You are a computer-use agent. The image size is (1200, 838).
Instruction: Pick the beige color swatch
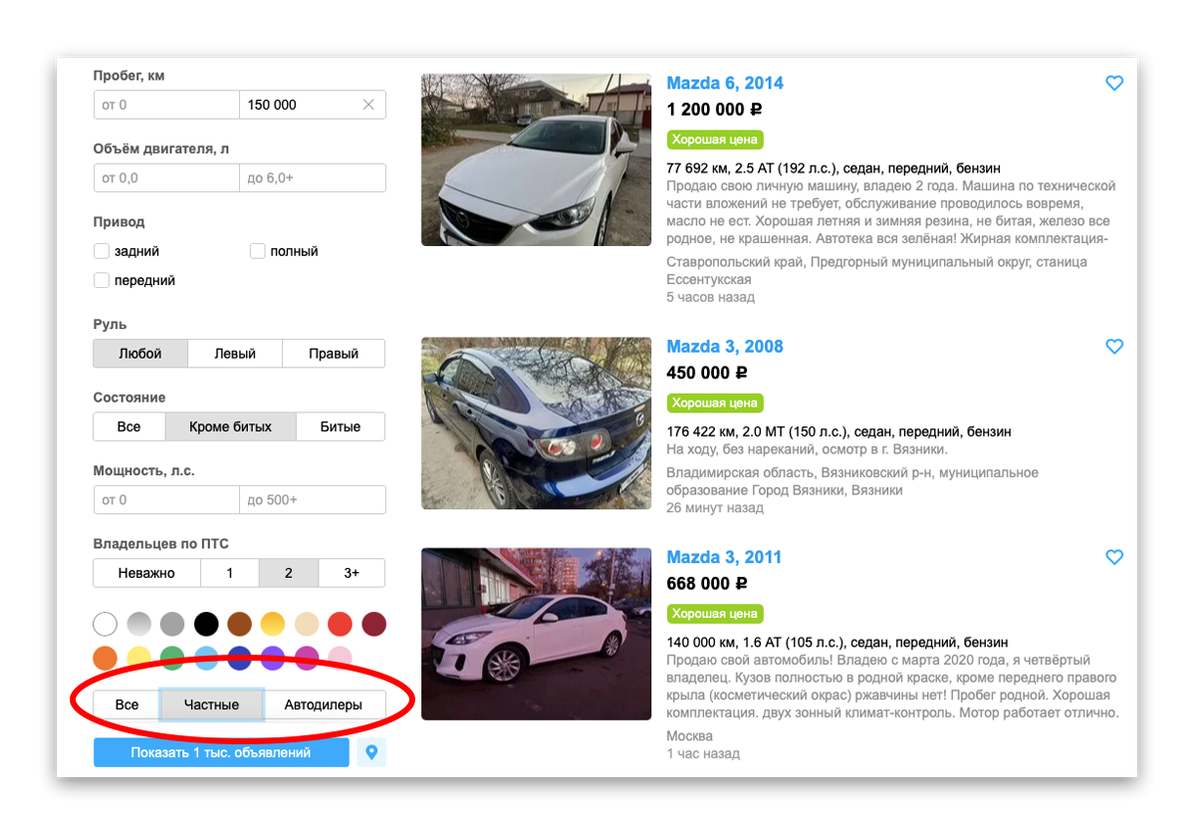(x=307, y=625)
